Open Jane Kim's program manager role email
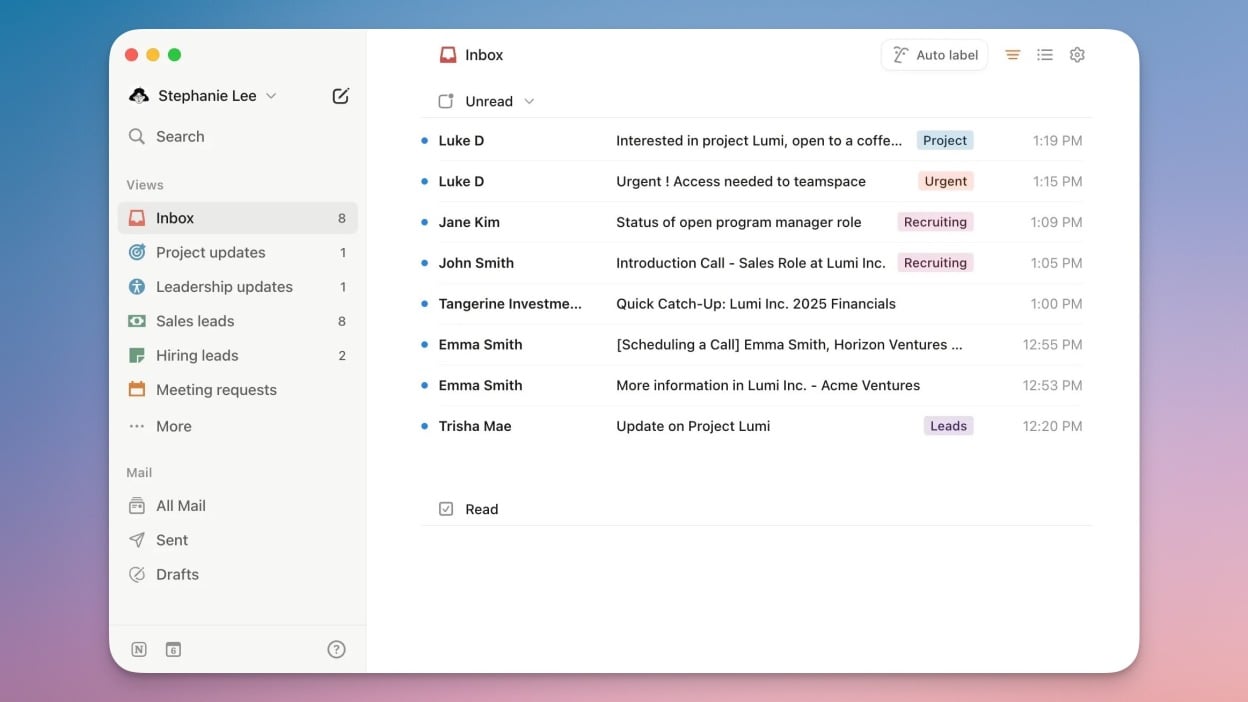 (738, 222)
